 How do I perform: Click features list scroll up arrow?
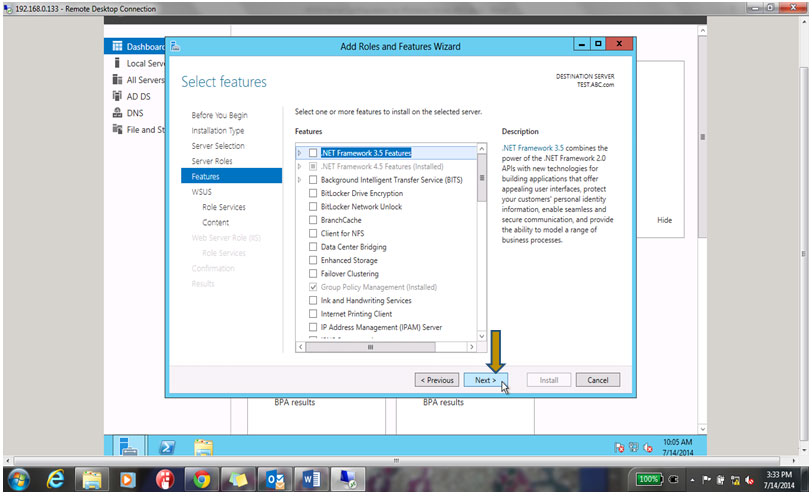(x=482, y=149)
